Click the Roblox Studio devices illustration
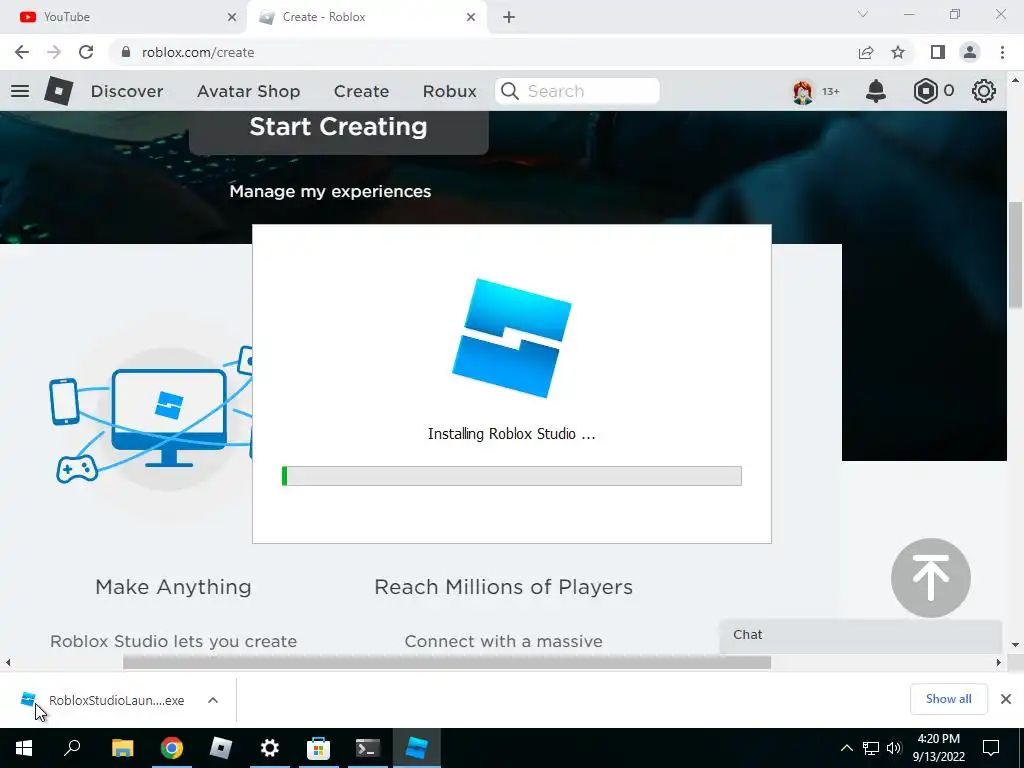 pos(151,417)
